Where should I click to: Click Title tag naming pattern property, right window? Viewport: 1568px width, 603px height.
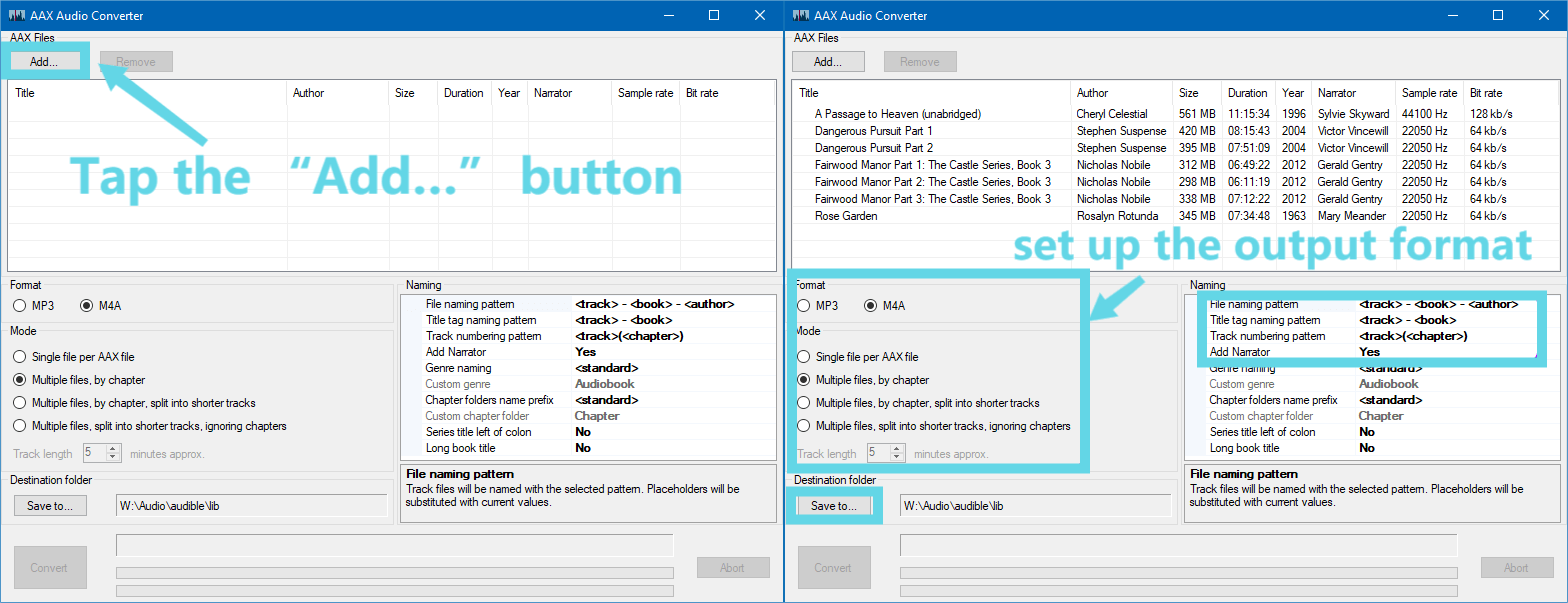(1371, 320)
